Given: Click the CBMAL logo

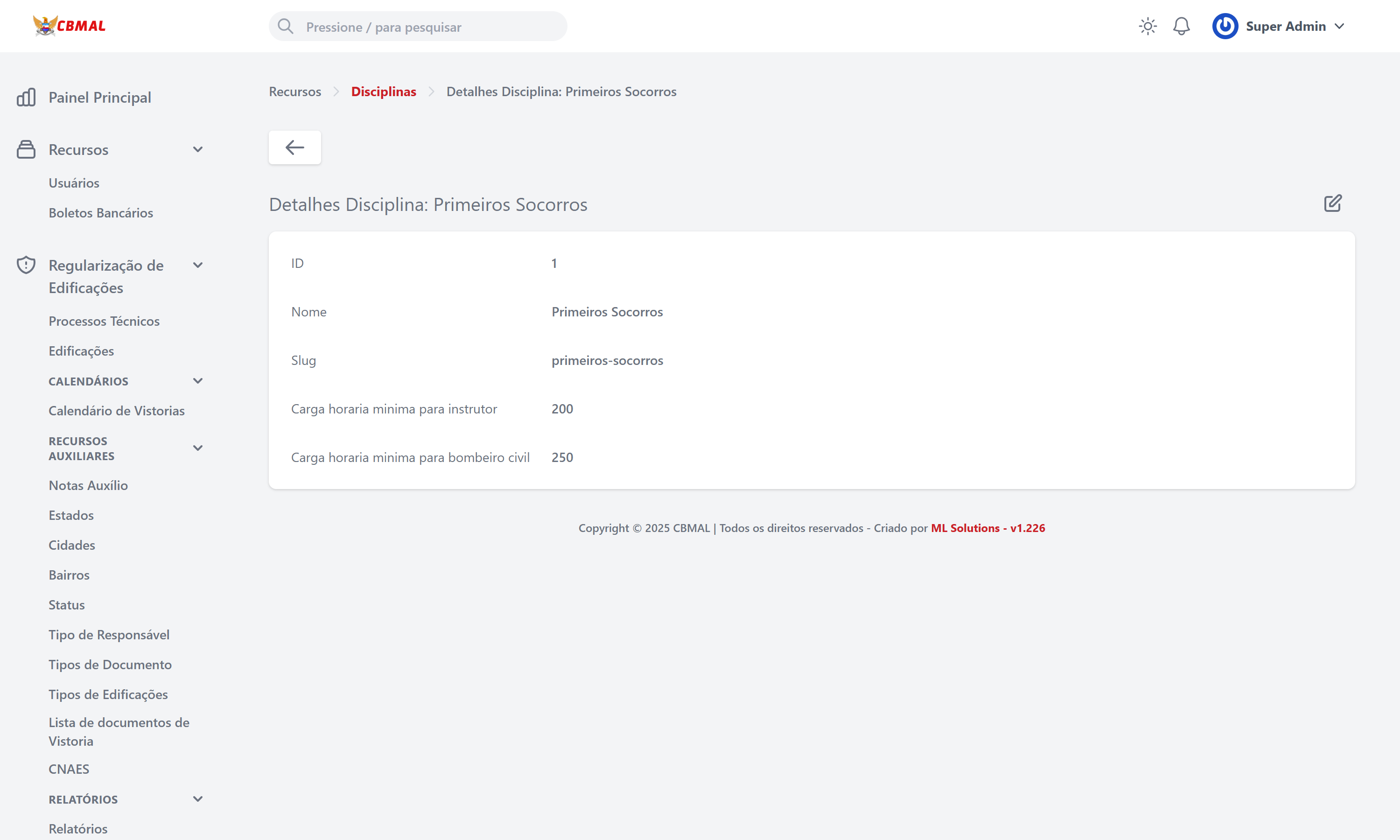Looking at the screenshot, I should [x=69, y=26].
